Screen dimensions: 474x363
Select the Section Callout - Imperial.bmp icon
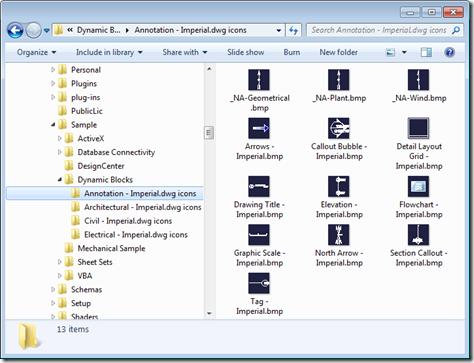pyautogui.click(x=418, y=235)
